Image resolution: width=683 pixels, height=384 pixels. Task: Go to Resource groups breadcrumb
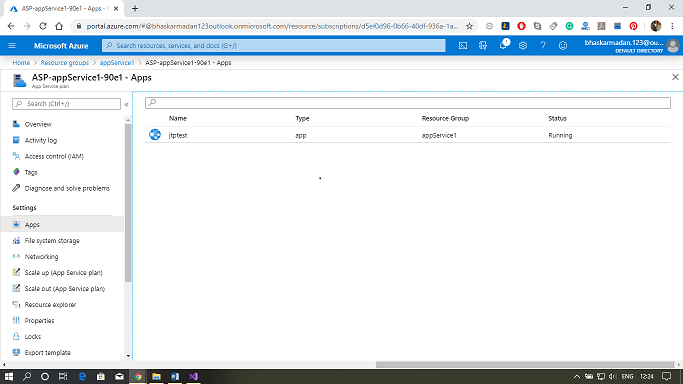(64, 63)
